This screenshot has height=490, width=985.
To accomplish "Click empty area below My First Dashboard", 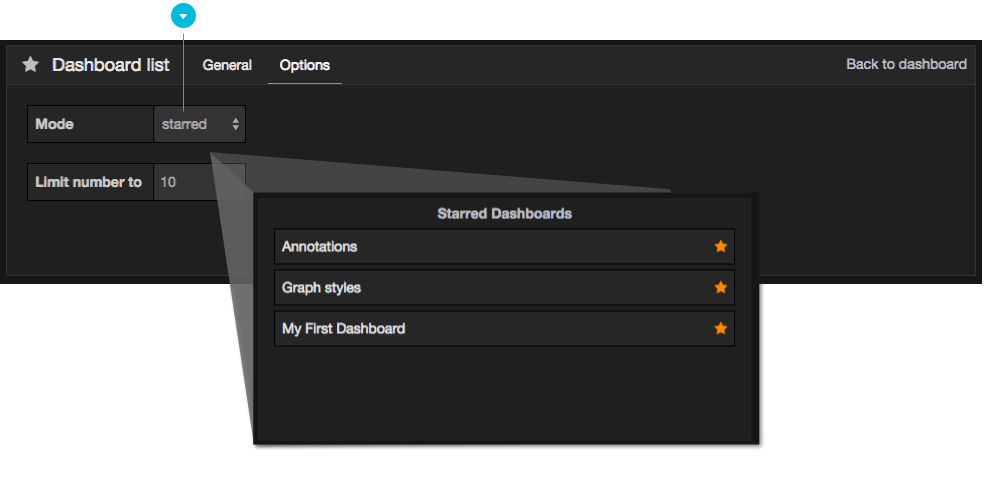I will click(504, 392).
